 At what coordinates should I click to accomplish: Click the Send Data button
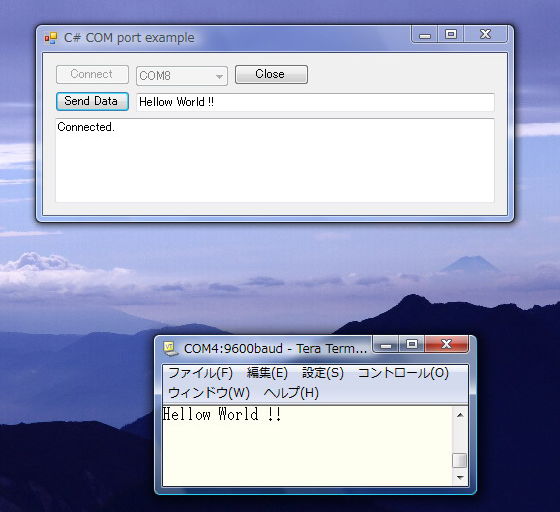92,101
